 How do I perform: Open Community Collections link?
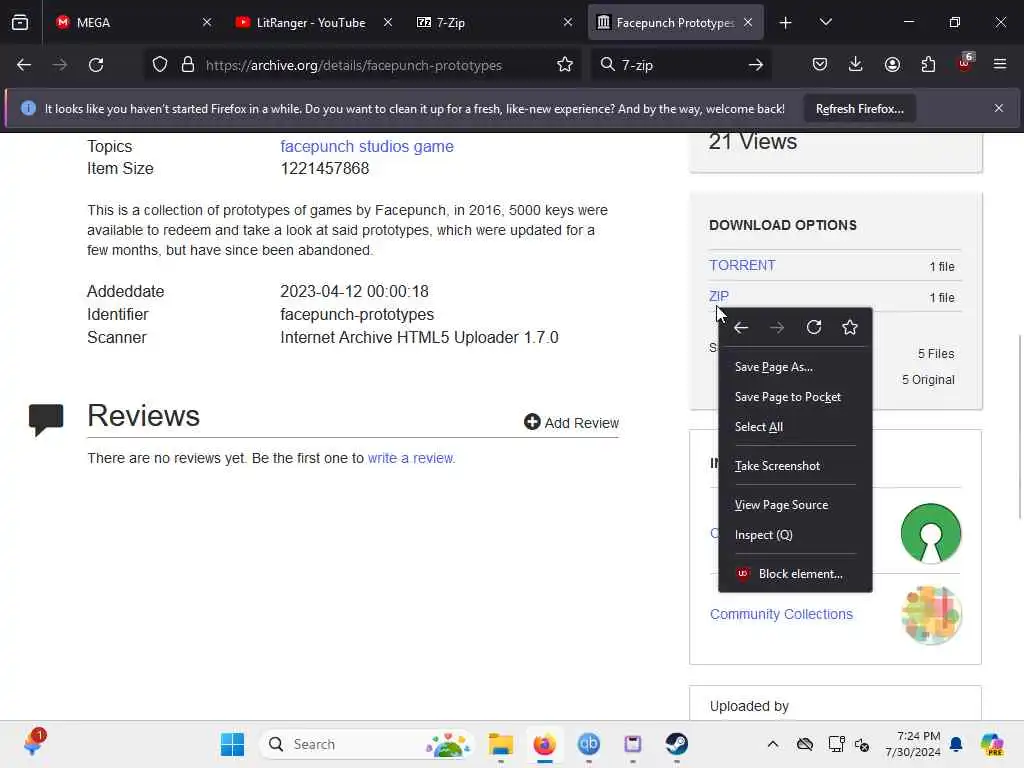point(781,614)
